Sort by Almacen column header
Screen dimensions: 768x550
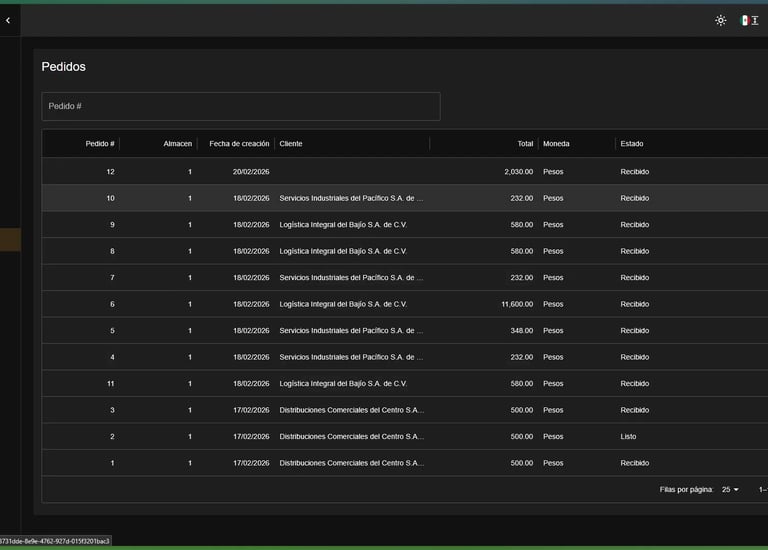178,143
